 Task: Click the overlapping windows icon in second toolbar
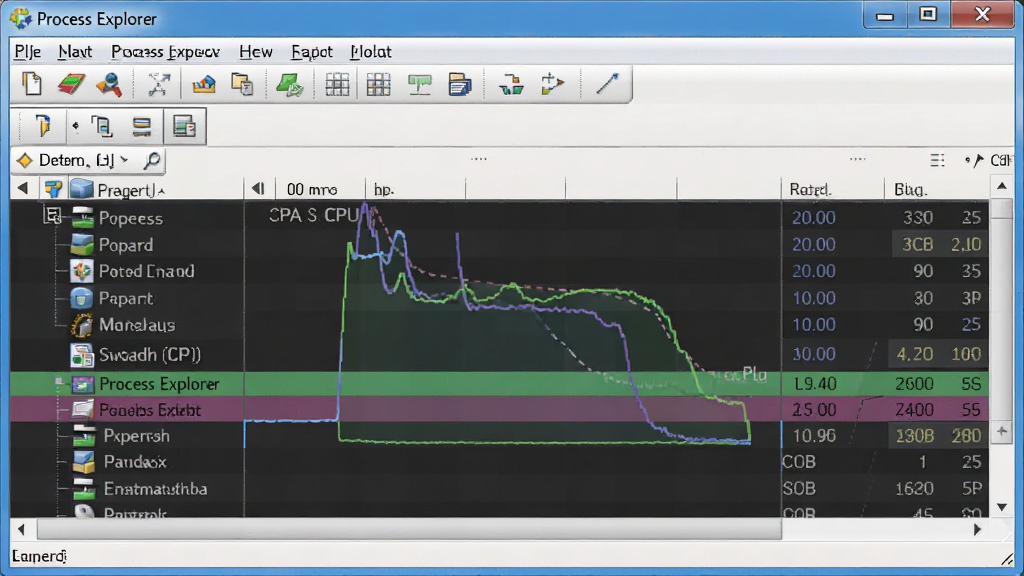point(102,125)
